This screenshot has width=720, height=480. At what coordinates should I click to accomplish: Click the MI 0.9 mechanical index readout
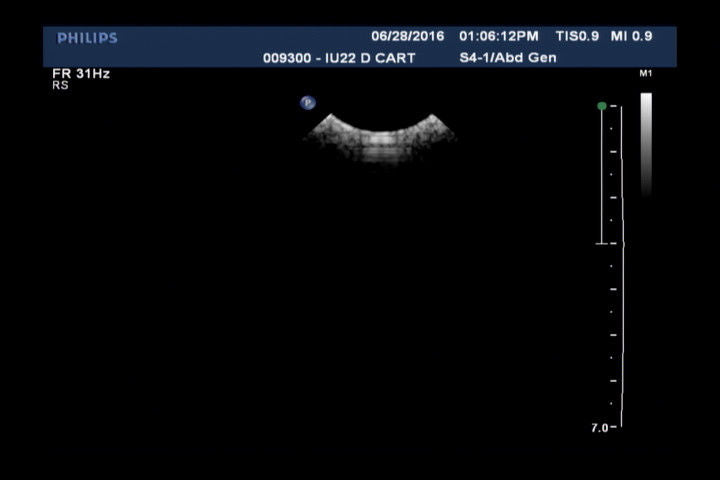632,36
